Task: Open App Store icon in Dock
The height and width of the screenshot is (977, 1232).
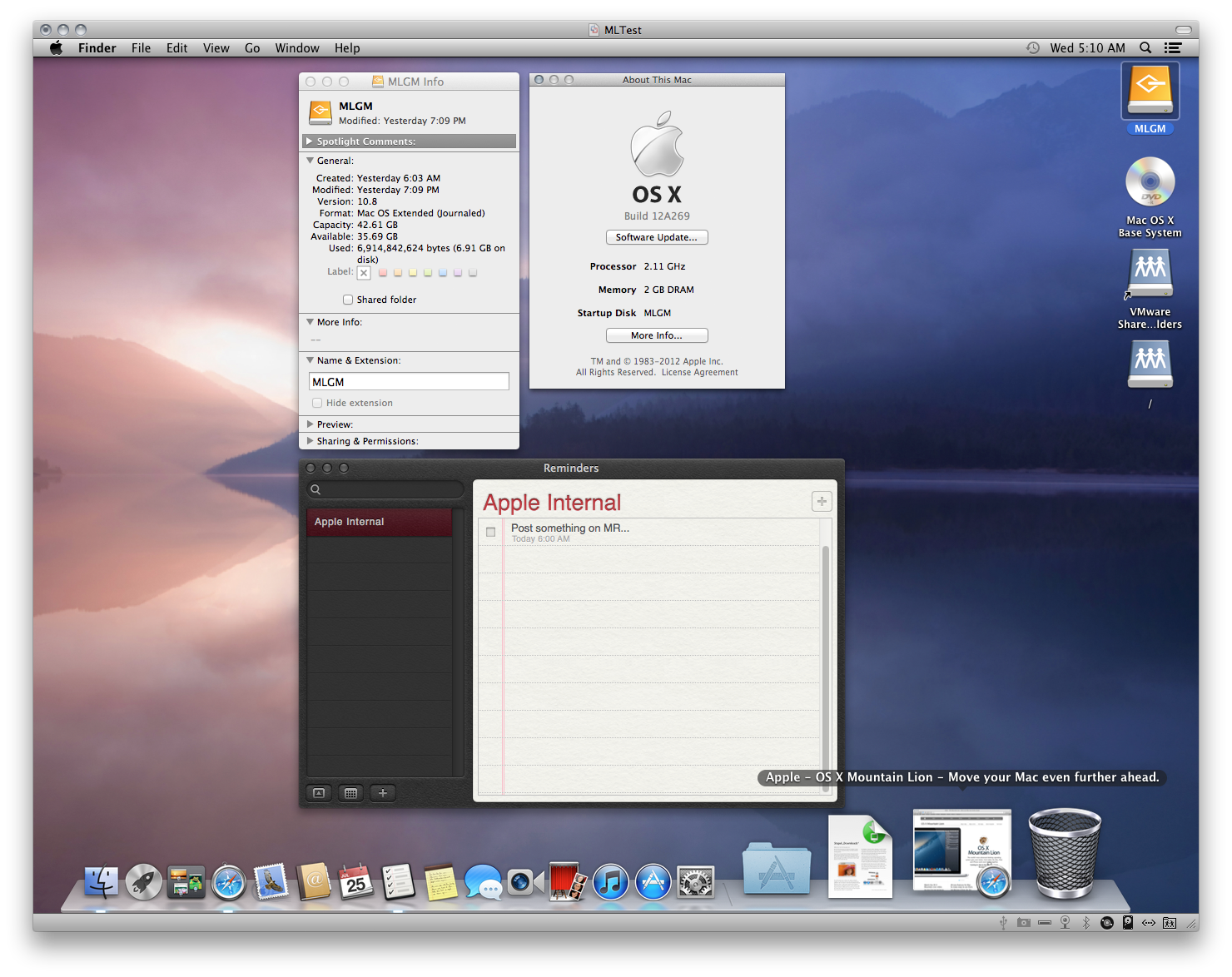Action: 653,883
